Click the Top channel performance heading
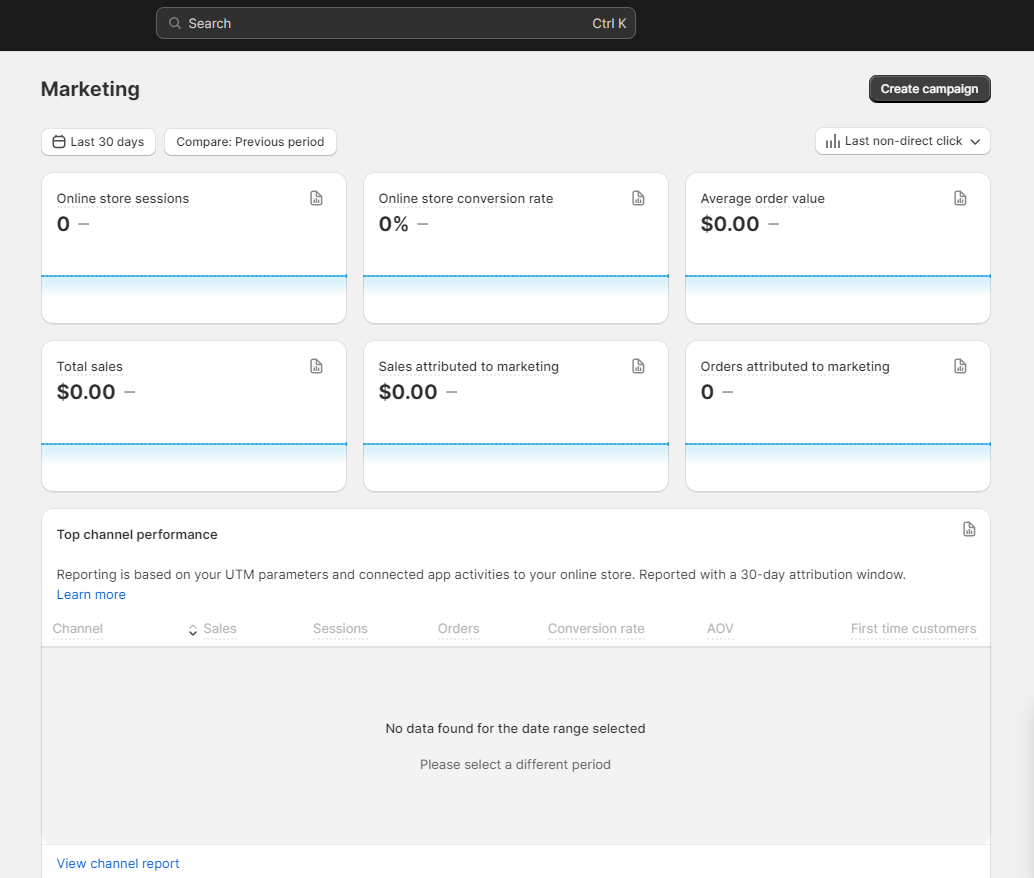 tap(137, 534)
